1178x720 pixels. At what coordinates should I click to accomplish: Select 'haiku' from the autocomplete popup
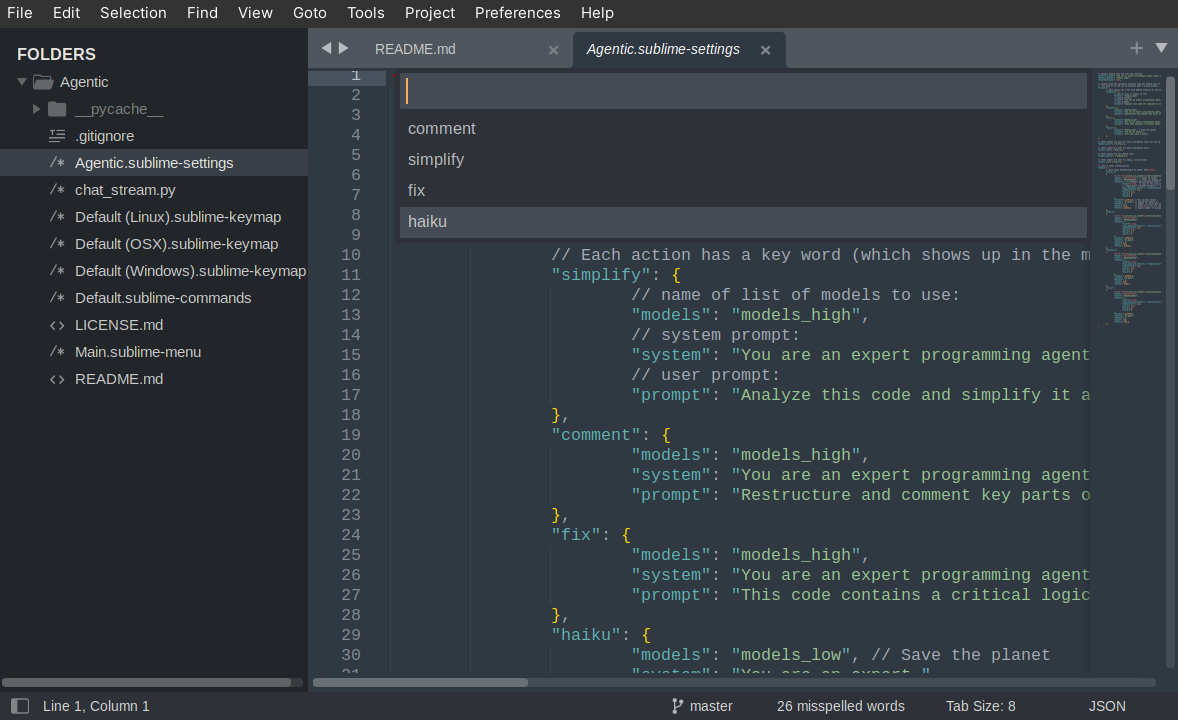click(x=427, y=221)
